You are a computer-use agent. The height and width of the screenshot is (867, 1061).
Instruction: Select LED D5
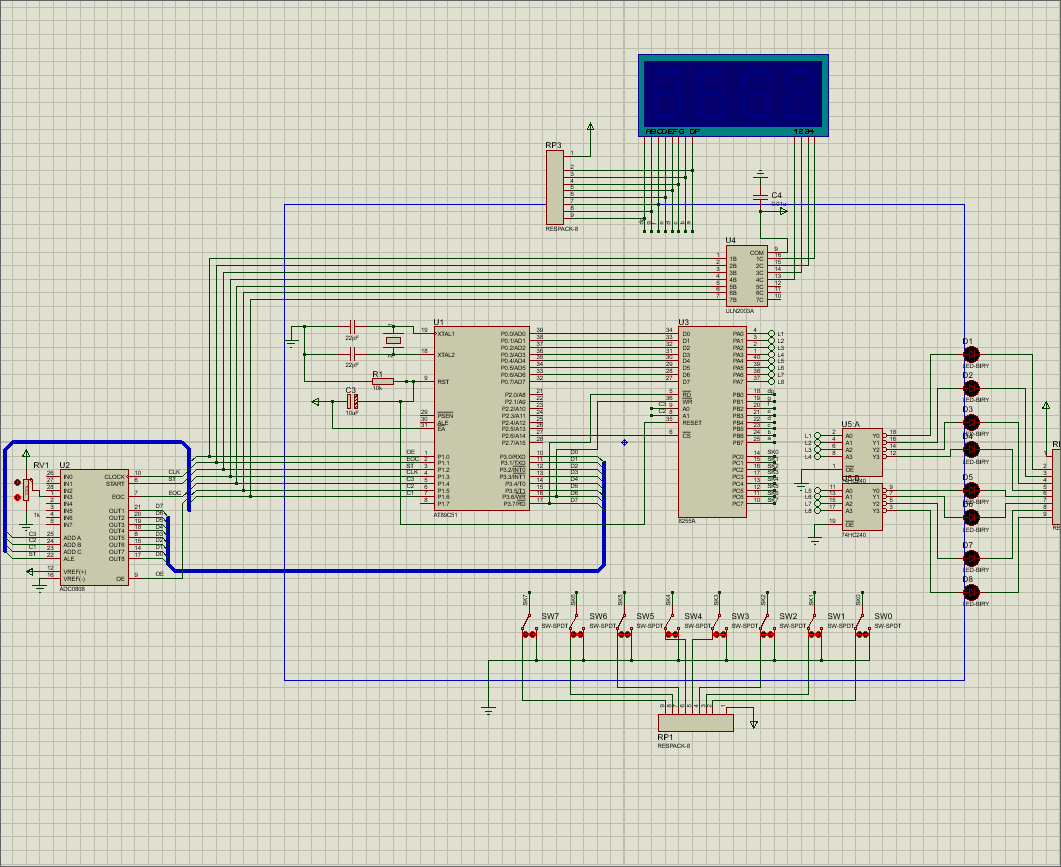tap(971, 491)
